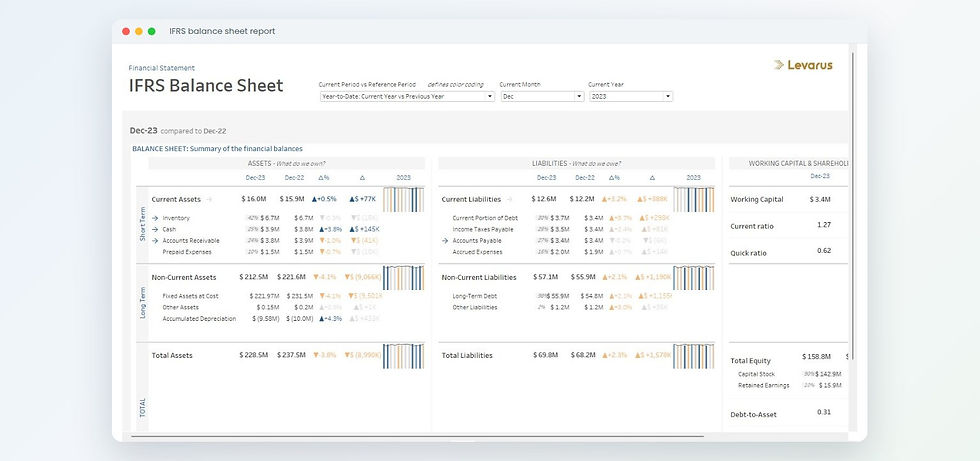Click the arrow icon beside Cash

pos(154,229)
